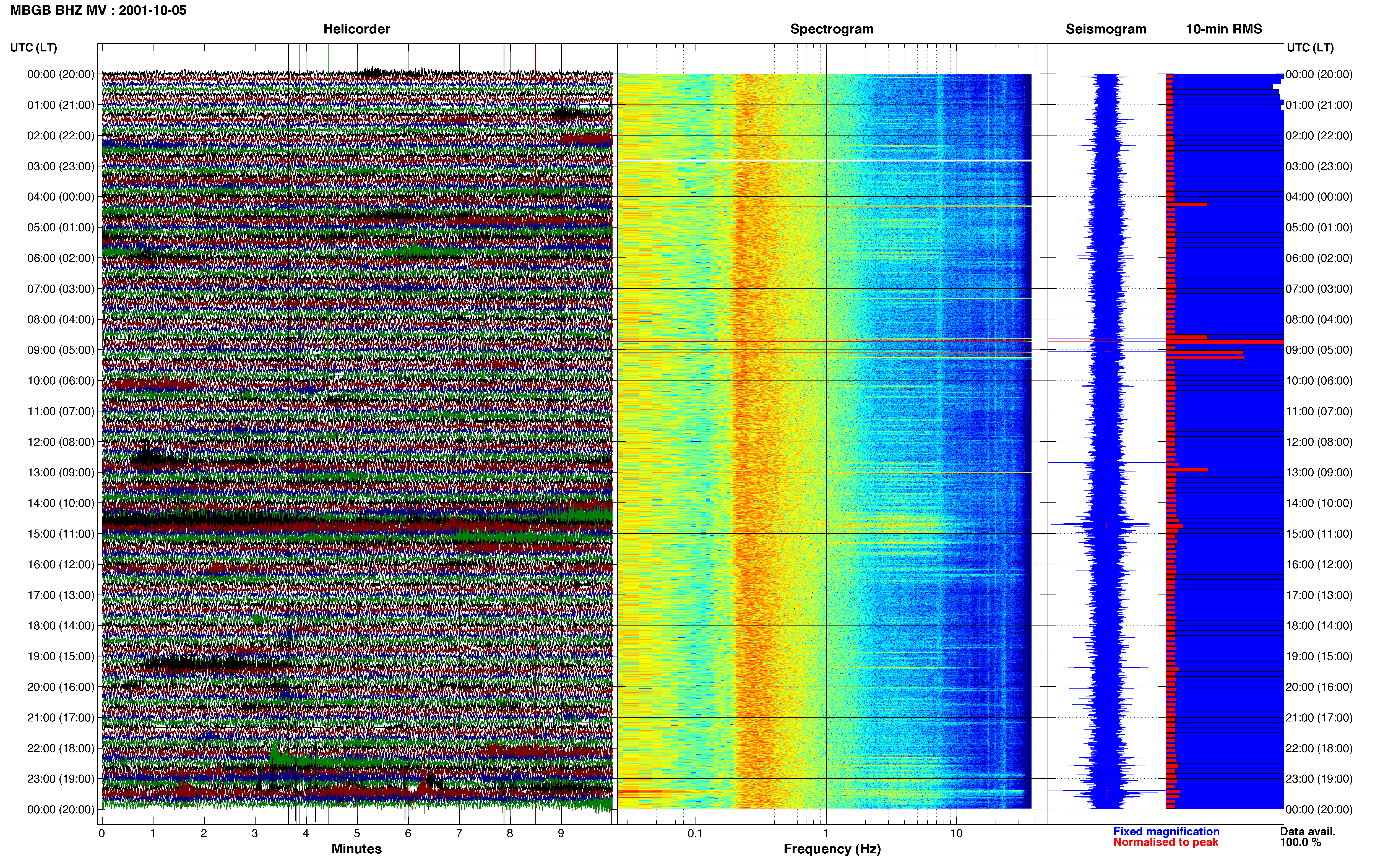Click the red RMS bar after 04:00
1388x868 pixels.
coord(1186,204)
